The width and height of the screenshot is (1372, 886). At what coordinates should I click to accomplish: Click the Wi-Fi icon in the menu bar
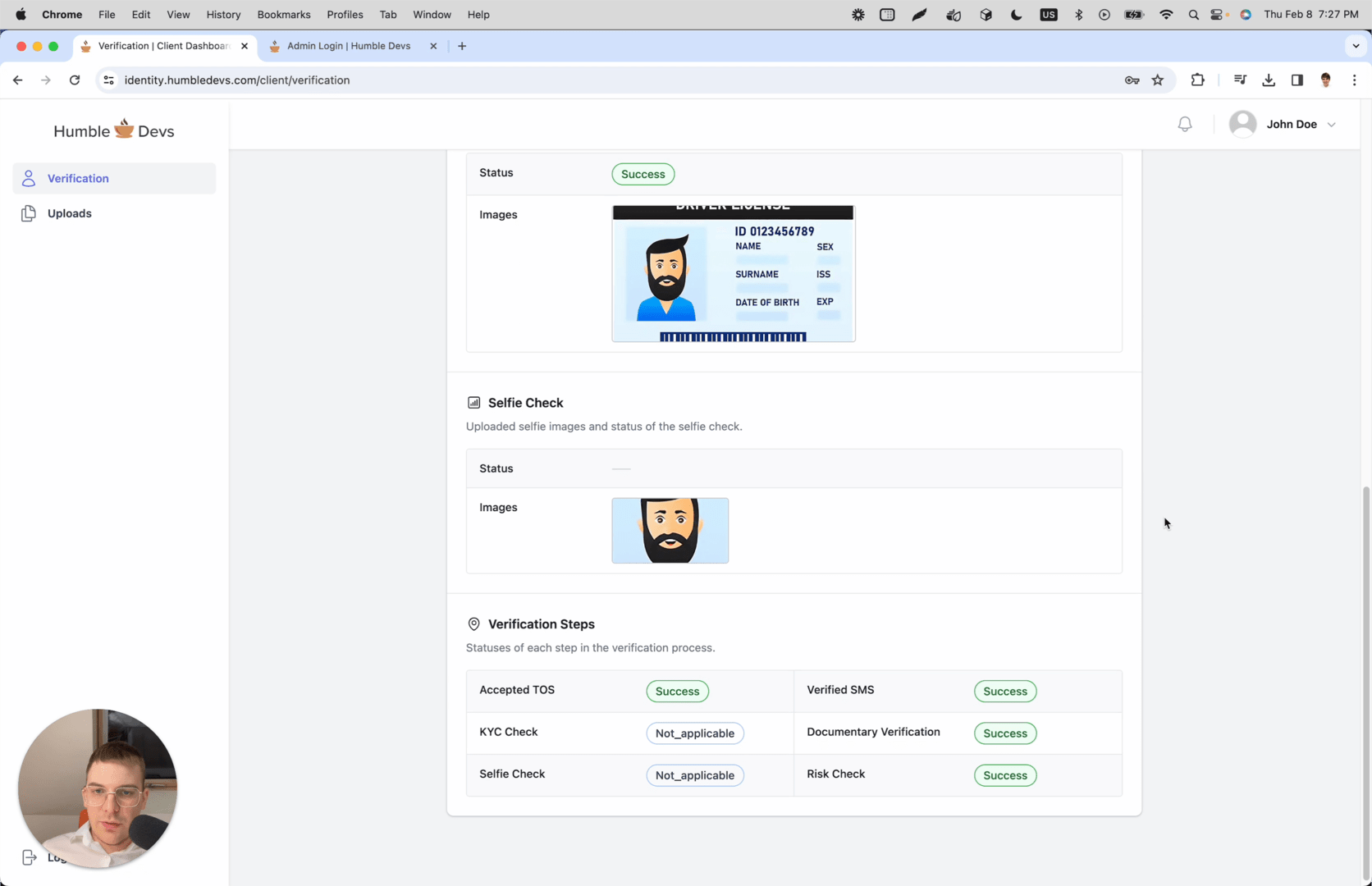coord(1166,14)
